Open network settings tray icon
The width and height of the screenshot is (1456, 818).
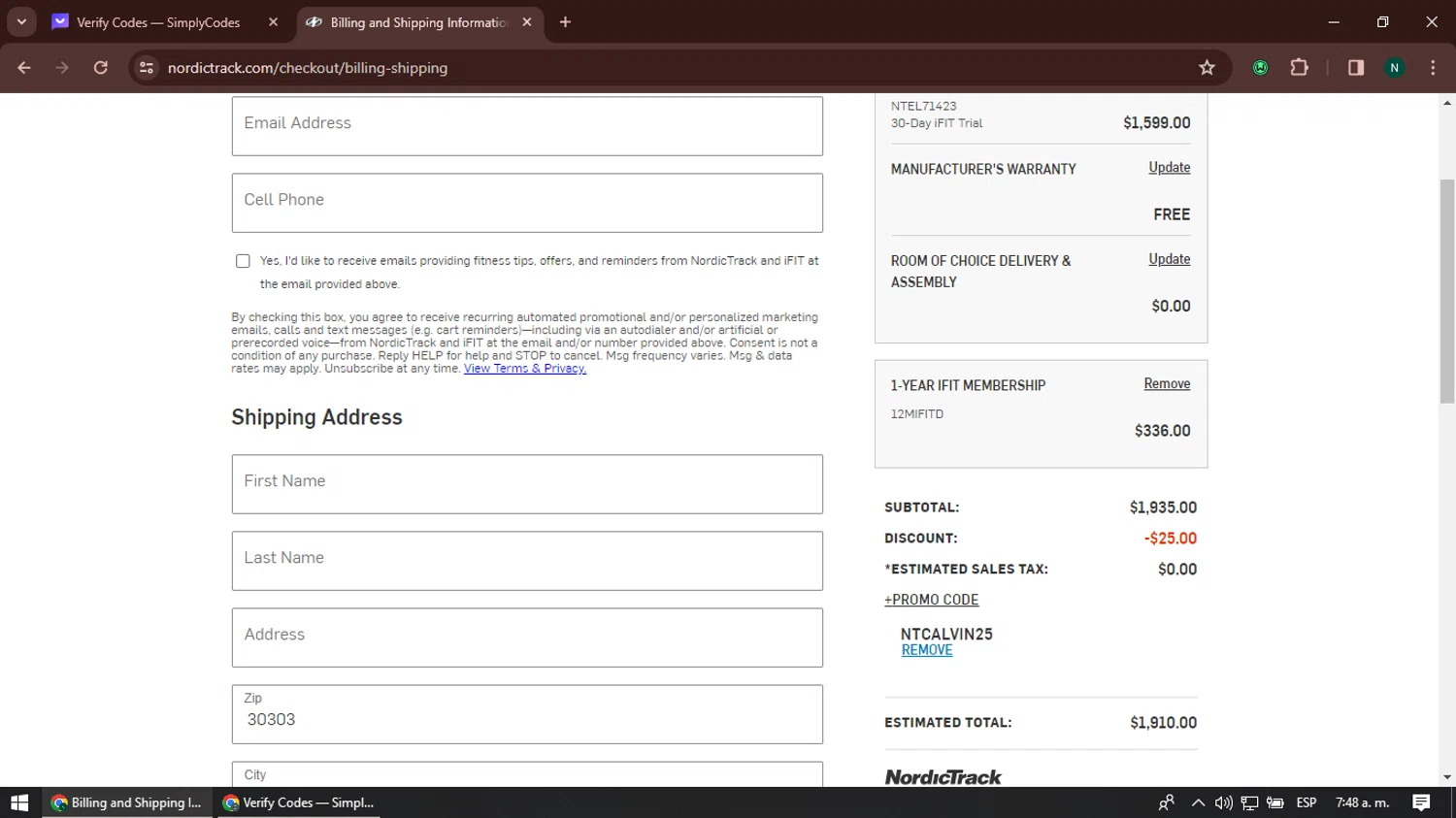click(x=1249, y=802)
